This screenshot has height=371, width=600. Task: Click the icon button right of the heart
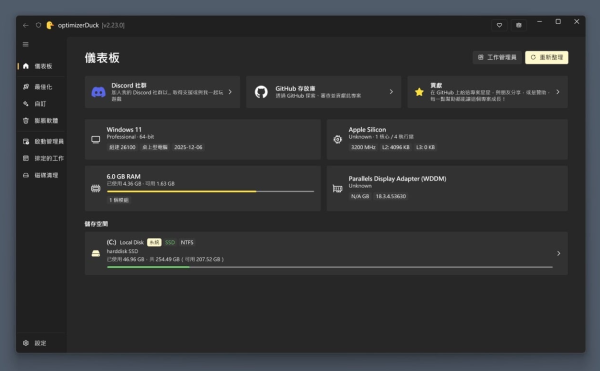pyautogui.click(x=518, y=25)
